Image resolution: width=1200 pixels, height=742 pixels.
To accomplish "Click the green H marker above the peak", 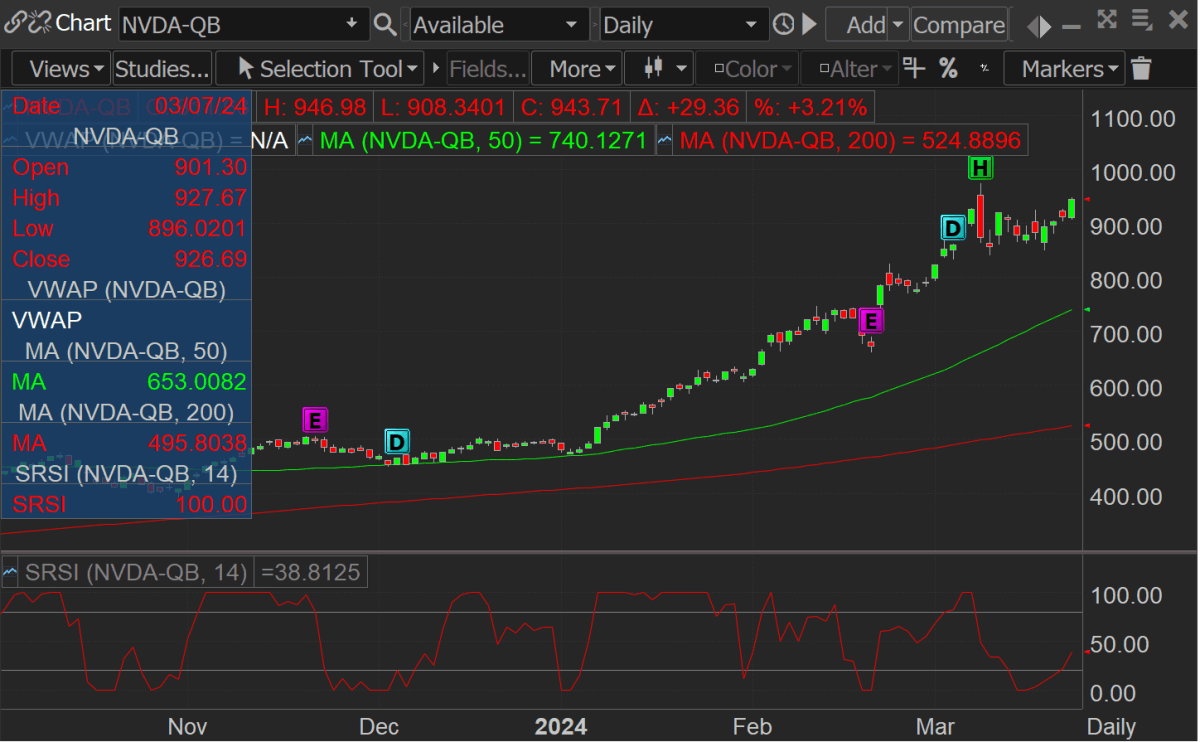I will (x=981, y=168).
